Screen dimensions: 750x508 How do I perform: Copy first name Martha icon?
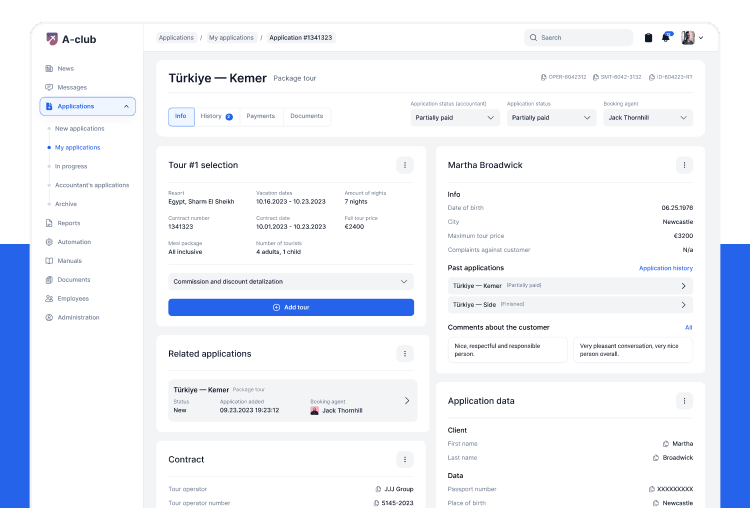(666, 444)
